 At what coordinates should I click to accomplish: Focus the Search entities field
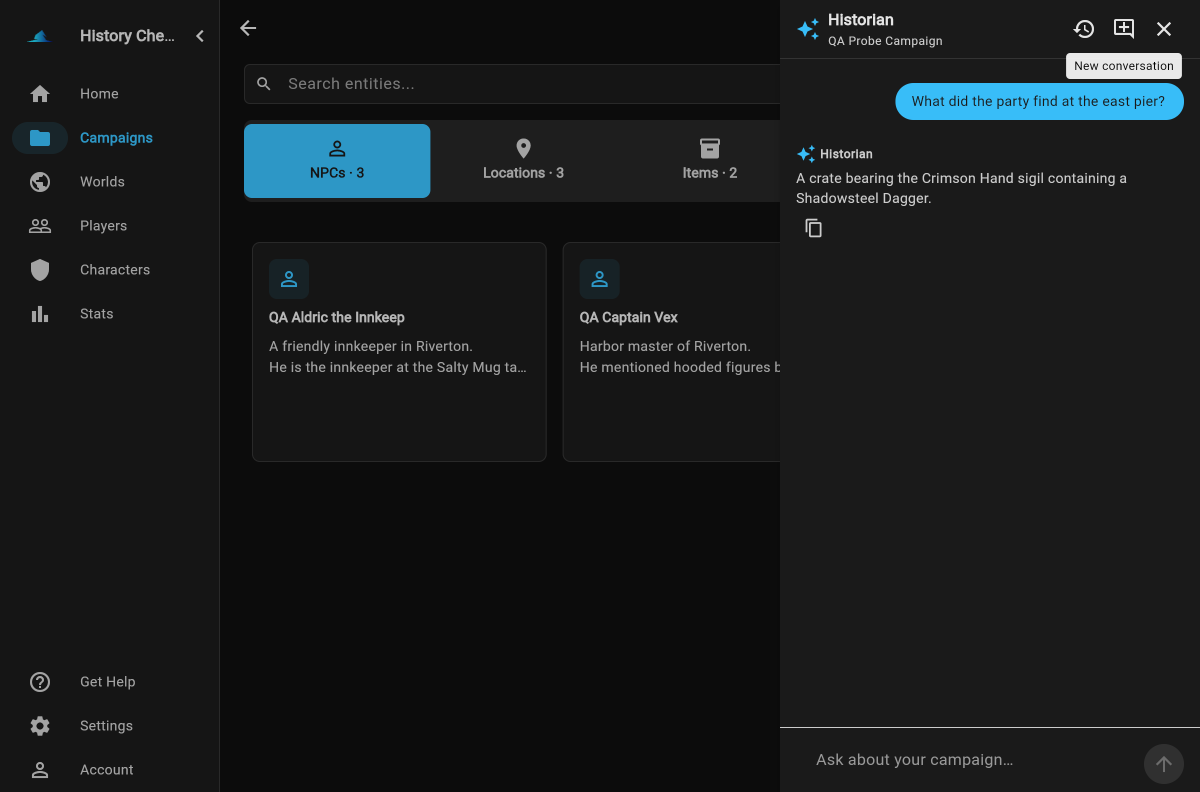(512, 84)
